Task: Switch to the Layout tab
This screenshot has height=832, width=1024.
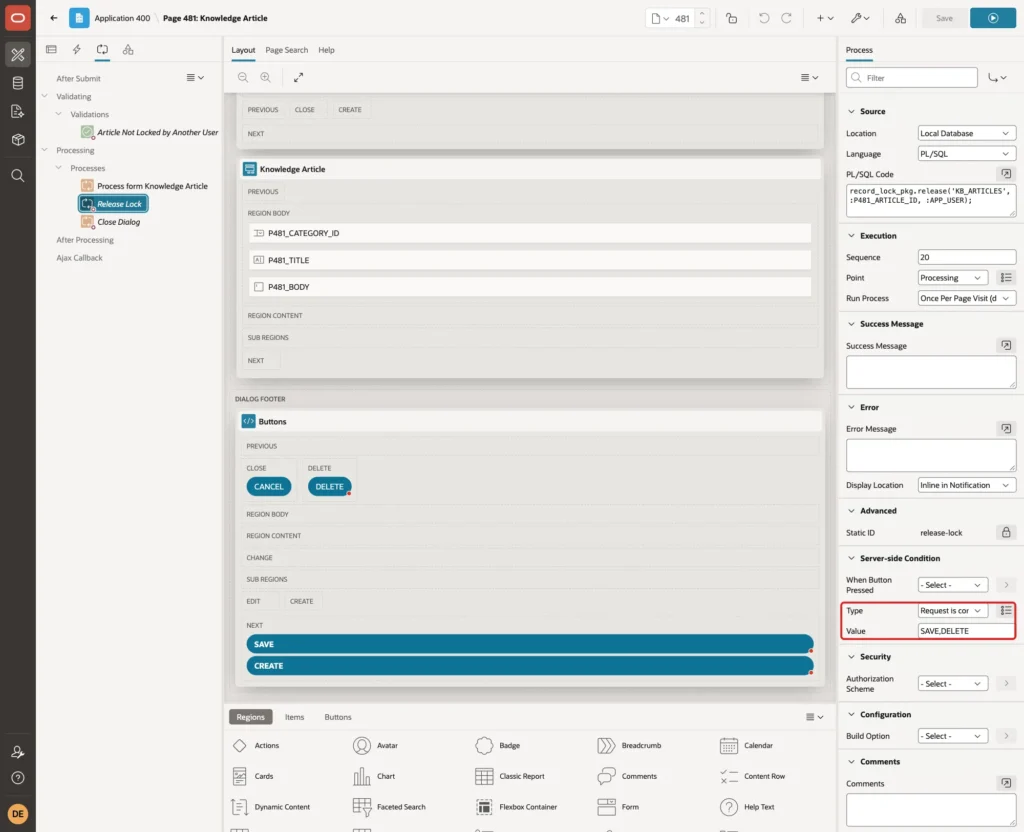Action: pyautogui.click(x=243, y=50)
